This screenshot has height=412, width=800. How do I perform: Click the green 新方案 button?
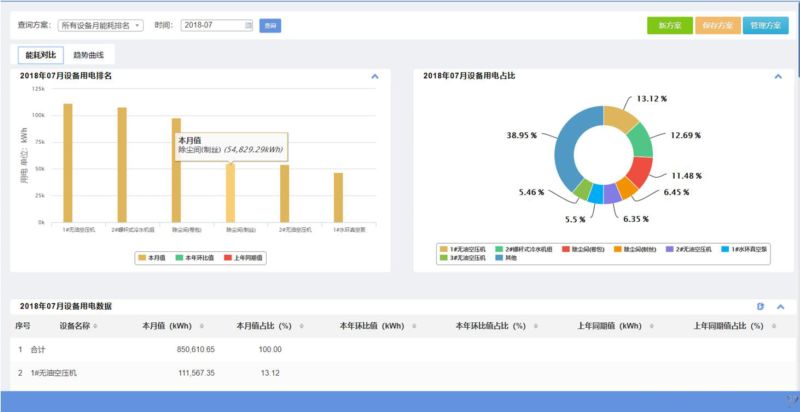click(669, 25)
